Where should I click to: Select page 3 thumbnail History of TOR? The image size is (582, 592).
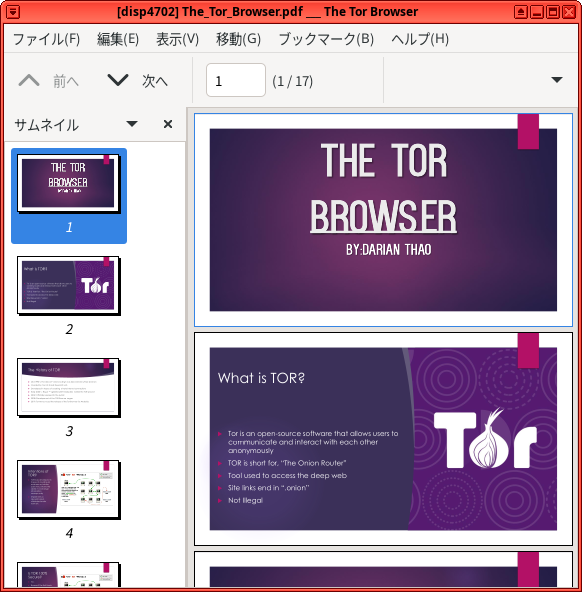(x=69, y=387)
